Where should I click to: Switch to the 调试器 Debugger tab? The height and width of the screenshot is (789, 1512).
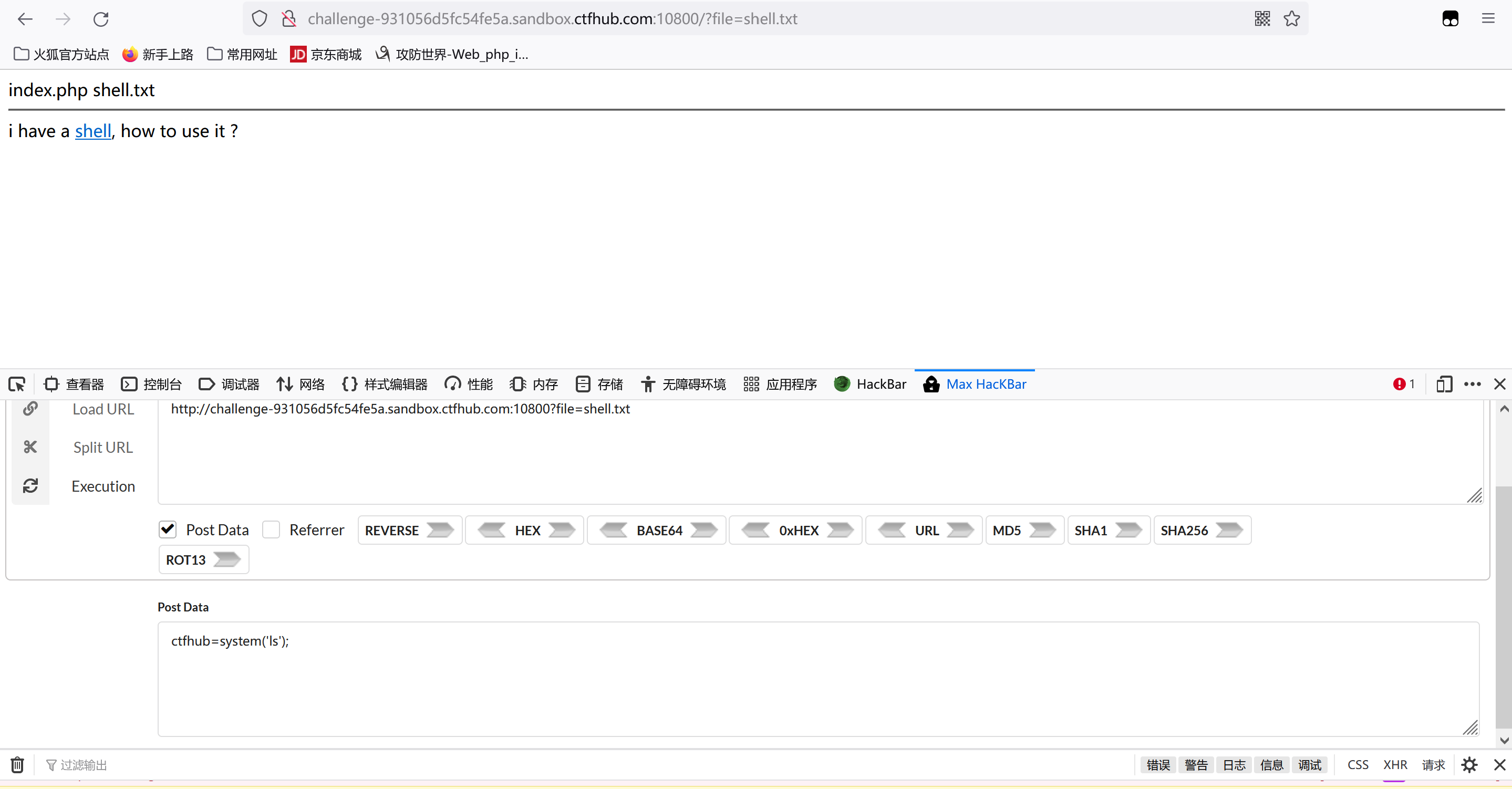coord(230,384)
